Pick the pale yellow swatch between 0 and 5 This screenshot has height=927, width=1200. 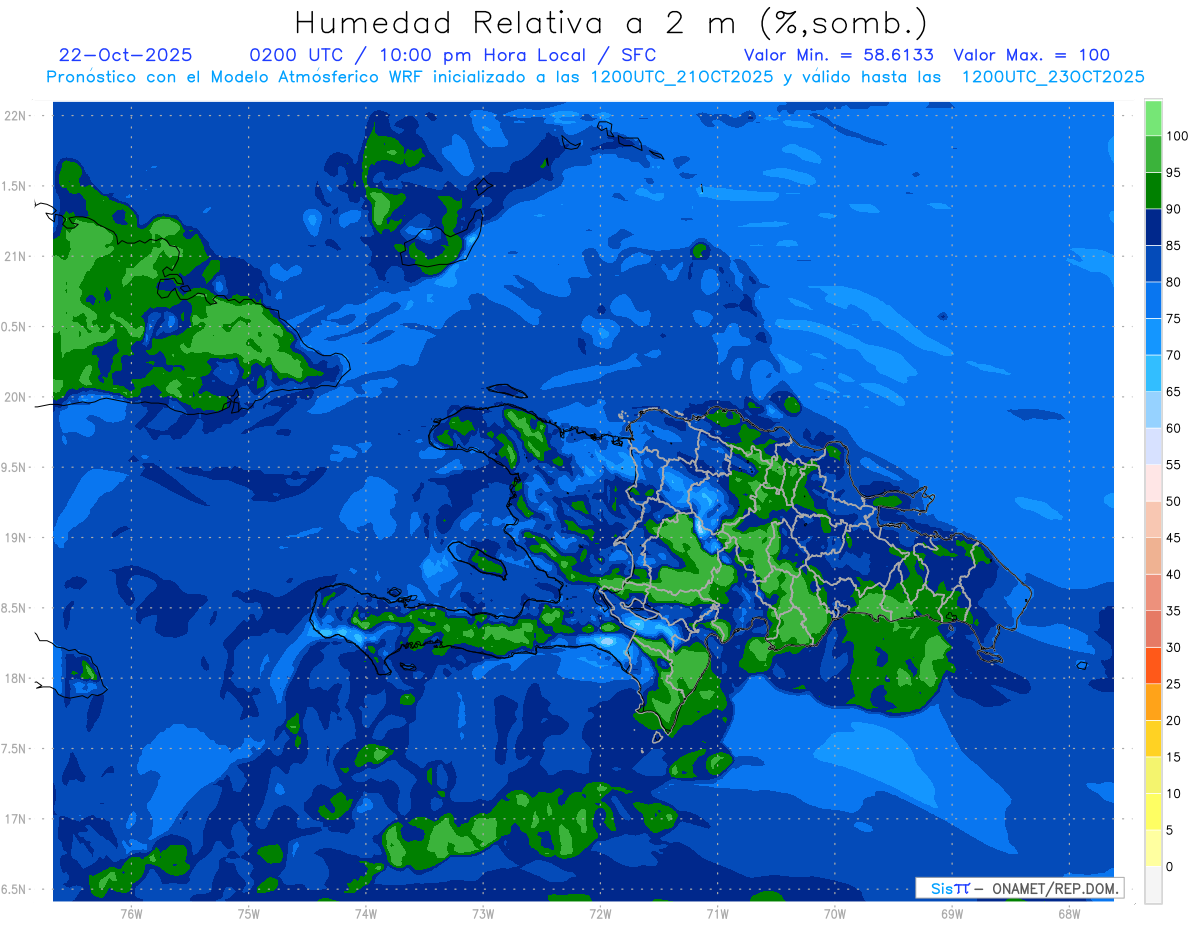1153,847
